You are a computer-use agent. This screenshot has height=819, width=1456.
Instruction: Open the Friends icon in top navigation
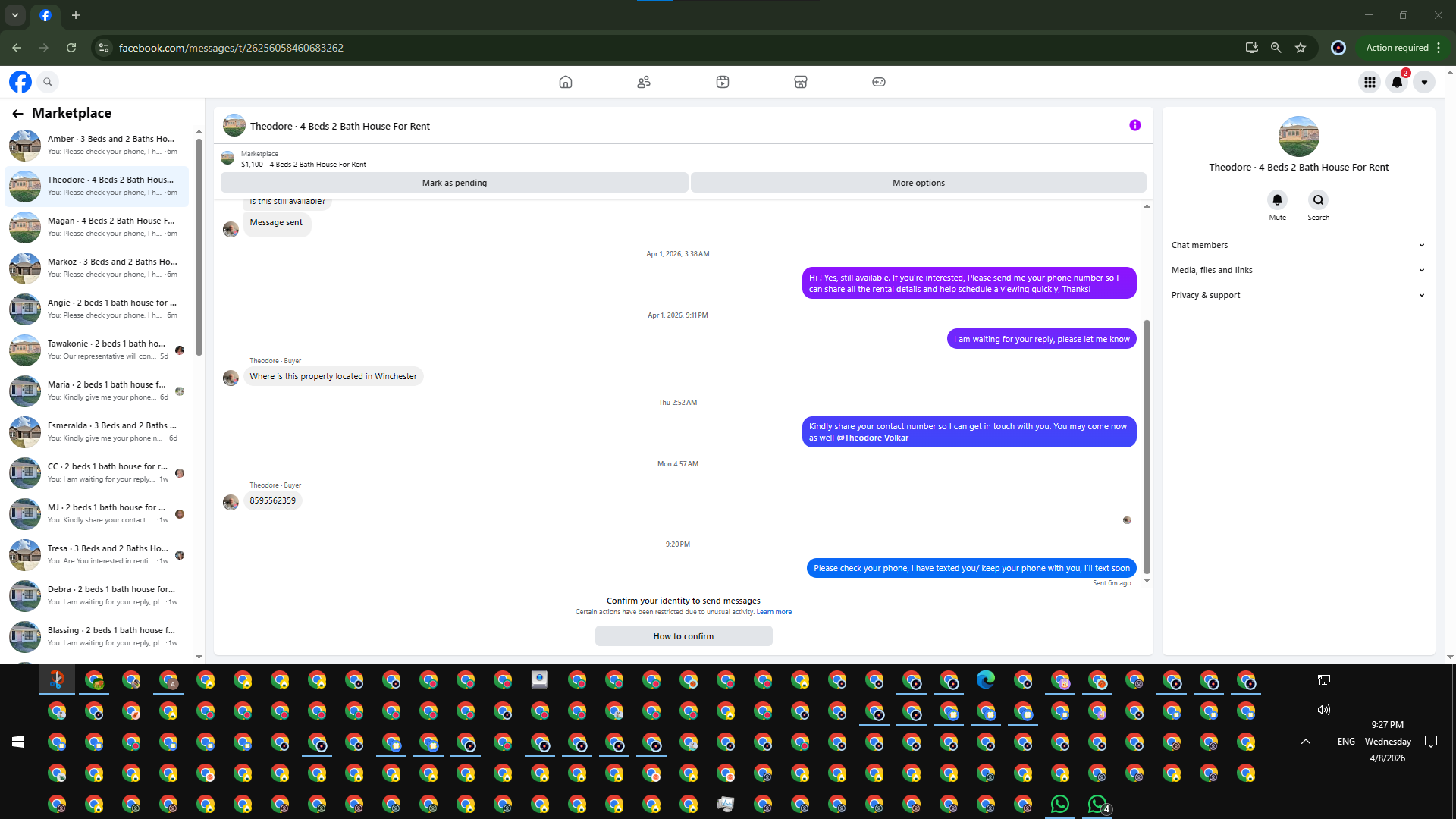tap(644, 82)
